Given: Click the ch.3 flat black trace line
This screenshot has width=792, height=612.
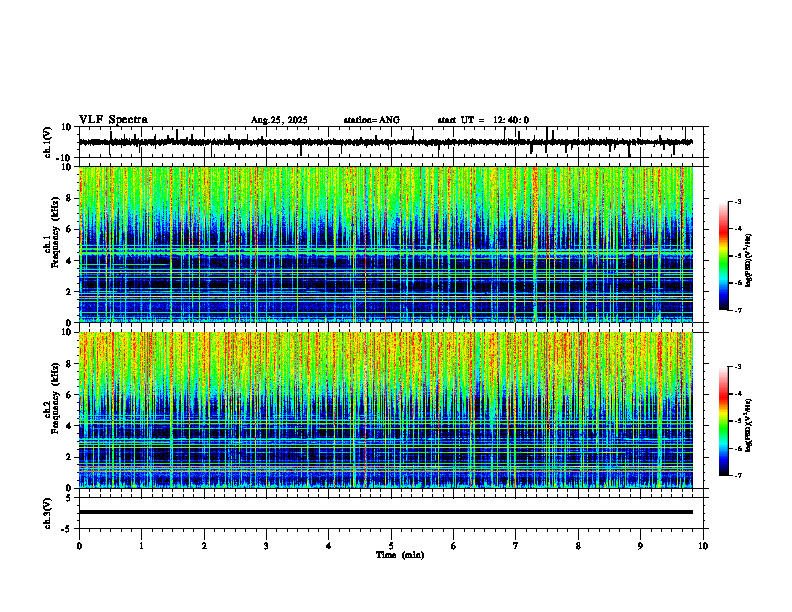Looking at the screenshot, I should click(x=385, y=512).
